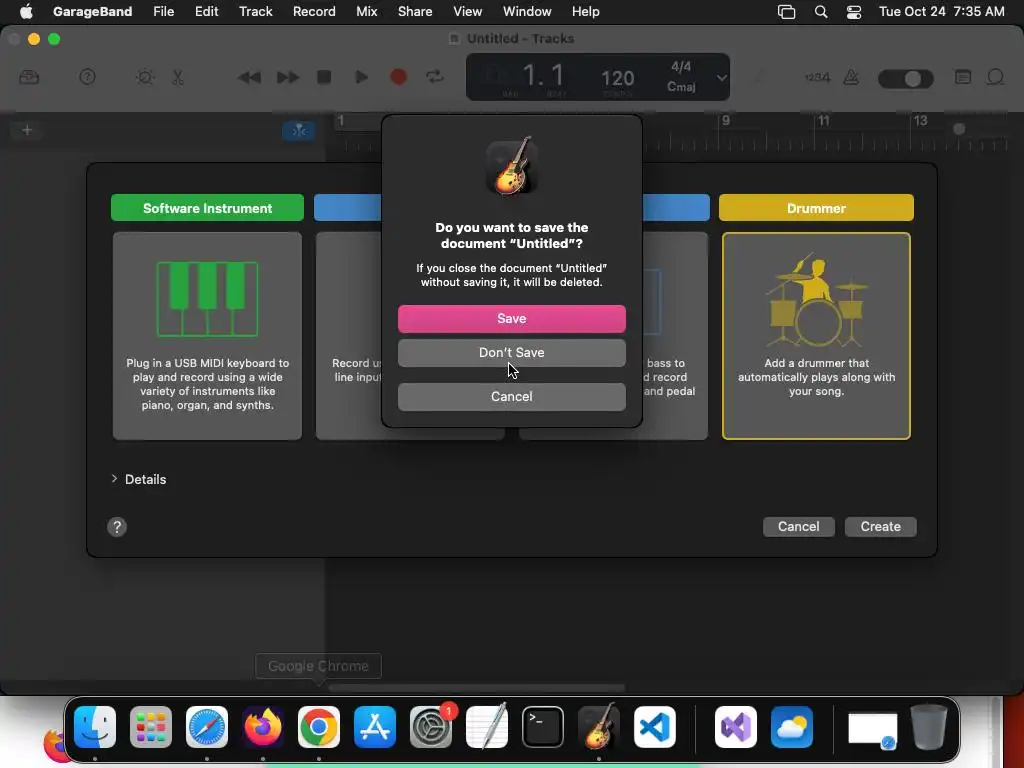Click the plus add track button
Viewport: 1024px width, 768px height.
(27, 130)
